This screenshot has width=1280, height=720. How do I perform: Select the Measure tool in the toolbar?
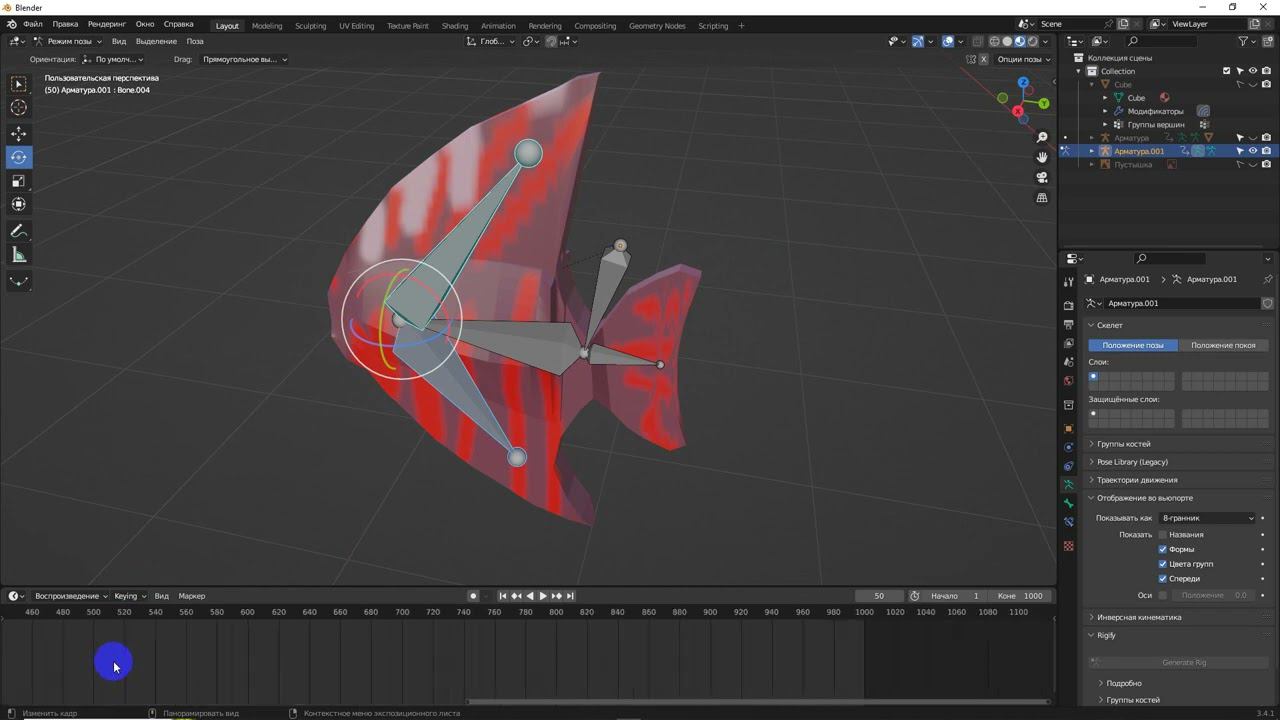(x=19, y=255)
